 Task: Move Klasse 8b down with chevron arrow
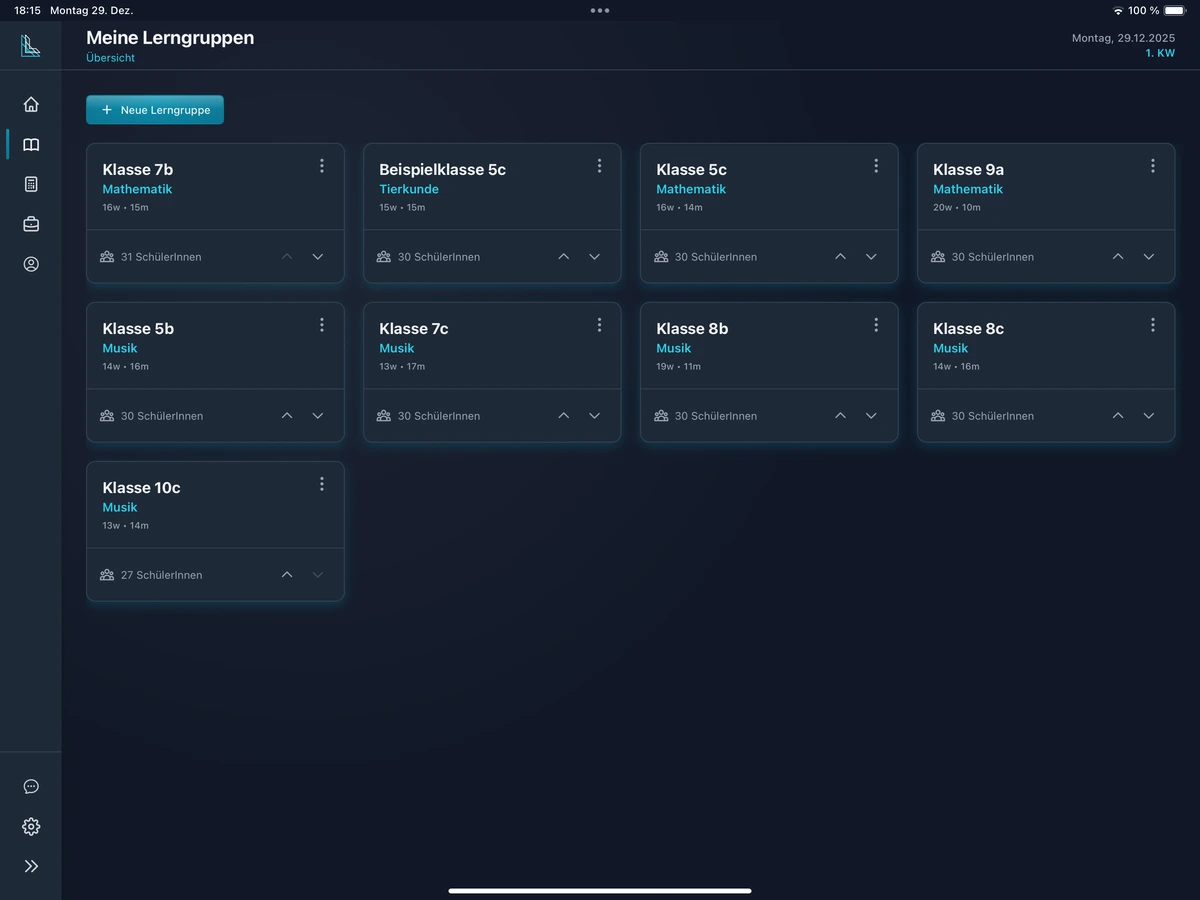point(871,416)
